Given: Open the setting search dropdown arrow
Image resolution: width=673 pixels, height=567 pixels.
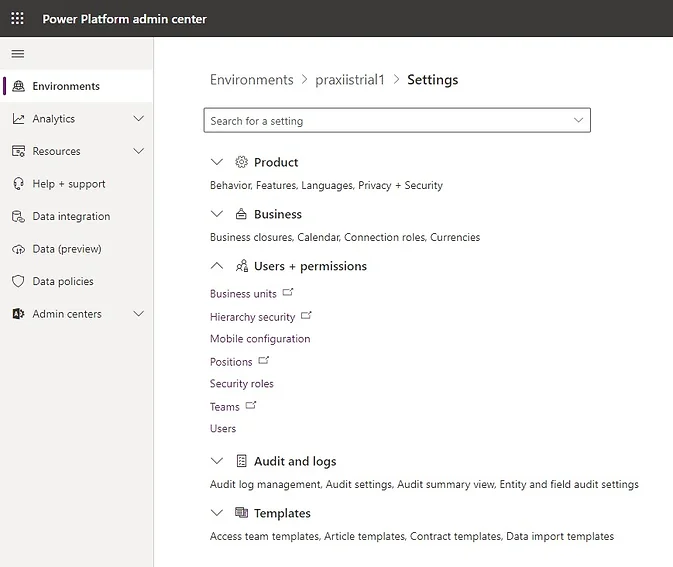Looking at the screenshot, I should click(x=579, y=120).
